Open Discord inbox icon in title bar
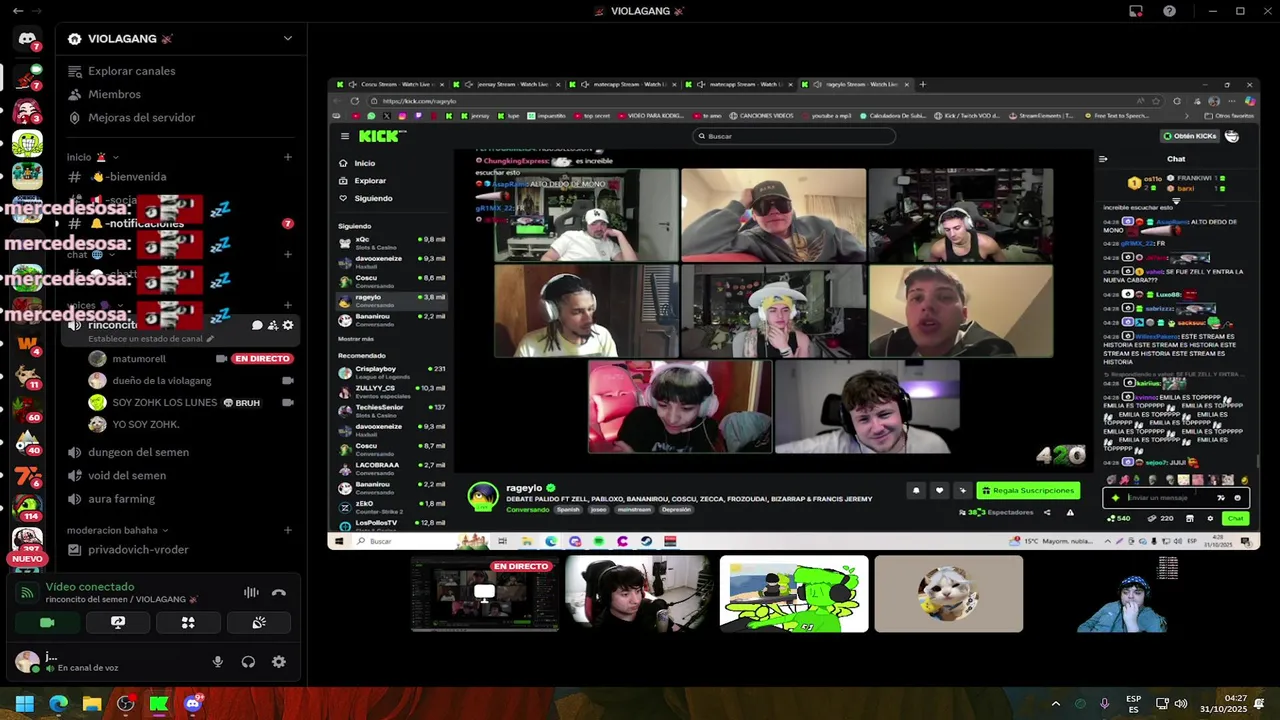 (1136, 11)
